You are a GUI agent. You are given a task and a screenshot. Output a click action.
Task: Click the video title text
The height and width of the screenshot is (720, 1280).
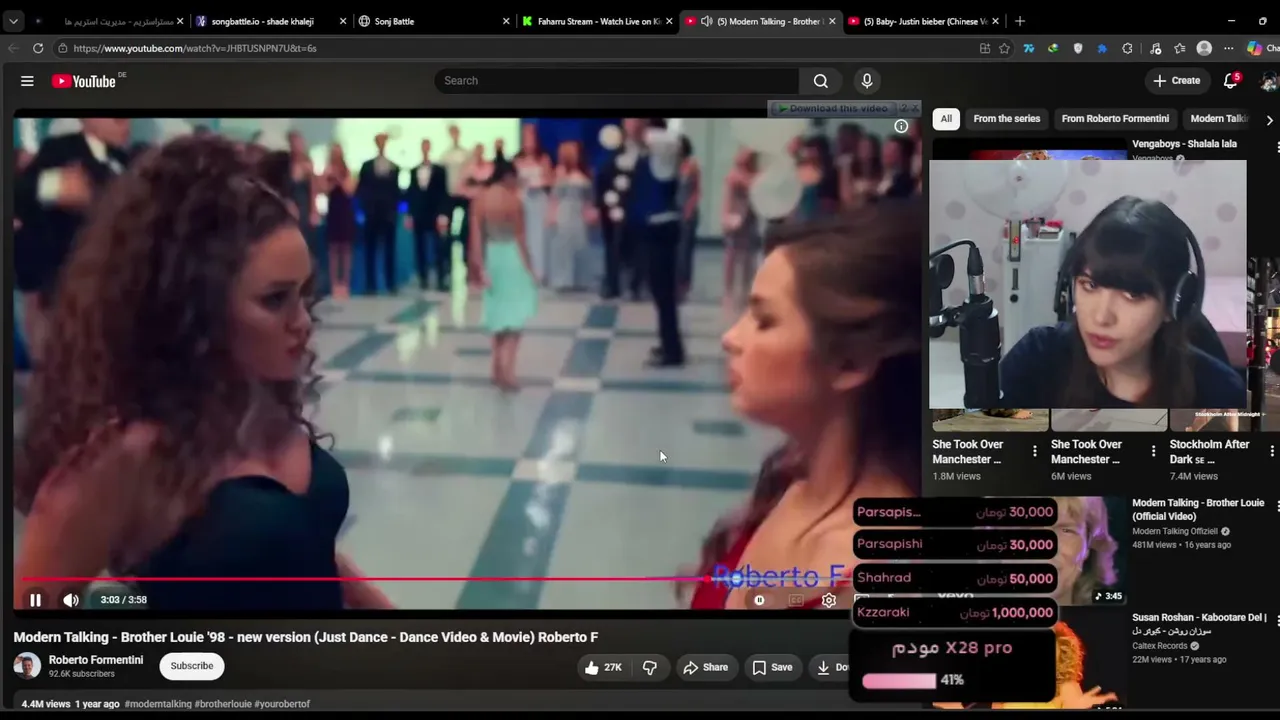click(306, 637)
